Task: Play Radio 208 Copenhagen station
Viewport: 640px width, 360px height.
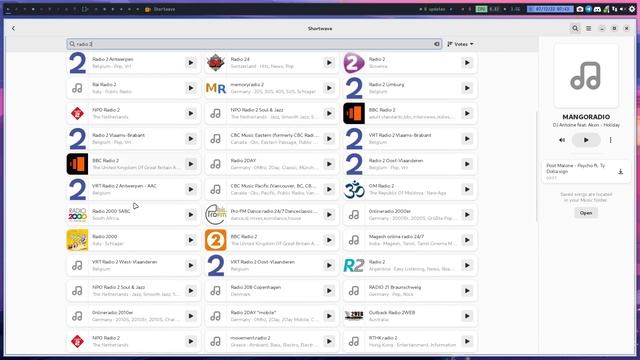Action: click(329, 291)
